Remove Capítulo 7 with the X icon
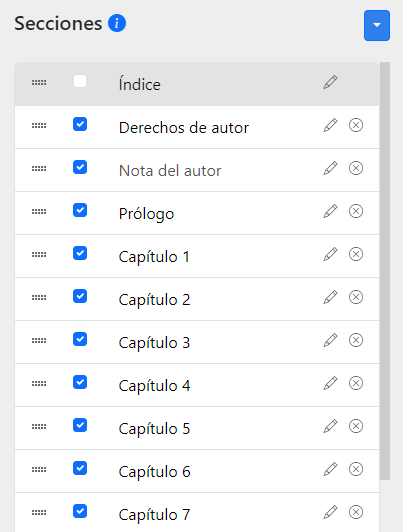Image resolution: width=403 pixels, height=532 pixels. coord(356,512)
